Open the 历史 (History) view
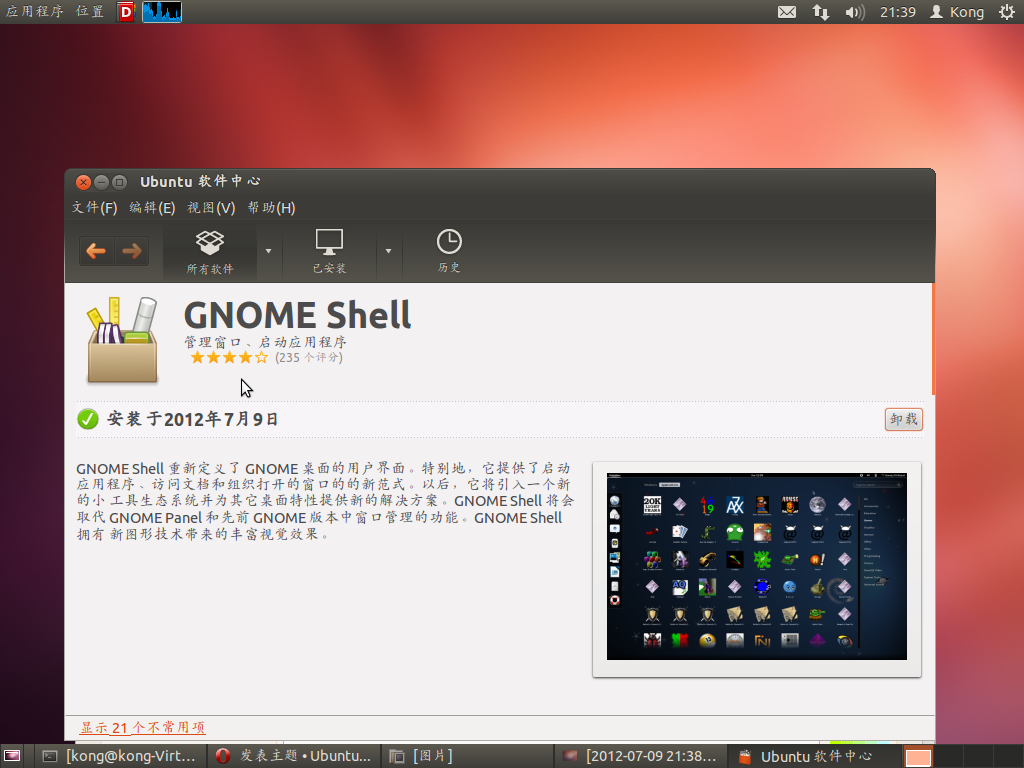This screenshot has height=768, width=1024. click(449, 251)
